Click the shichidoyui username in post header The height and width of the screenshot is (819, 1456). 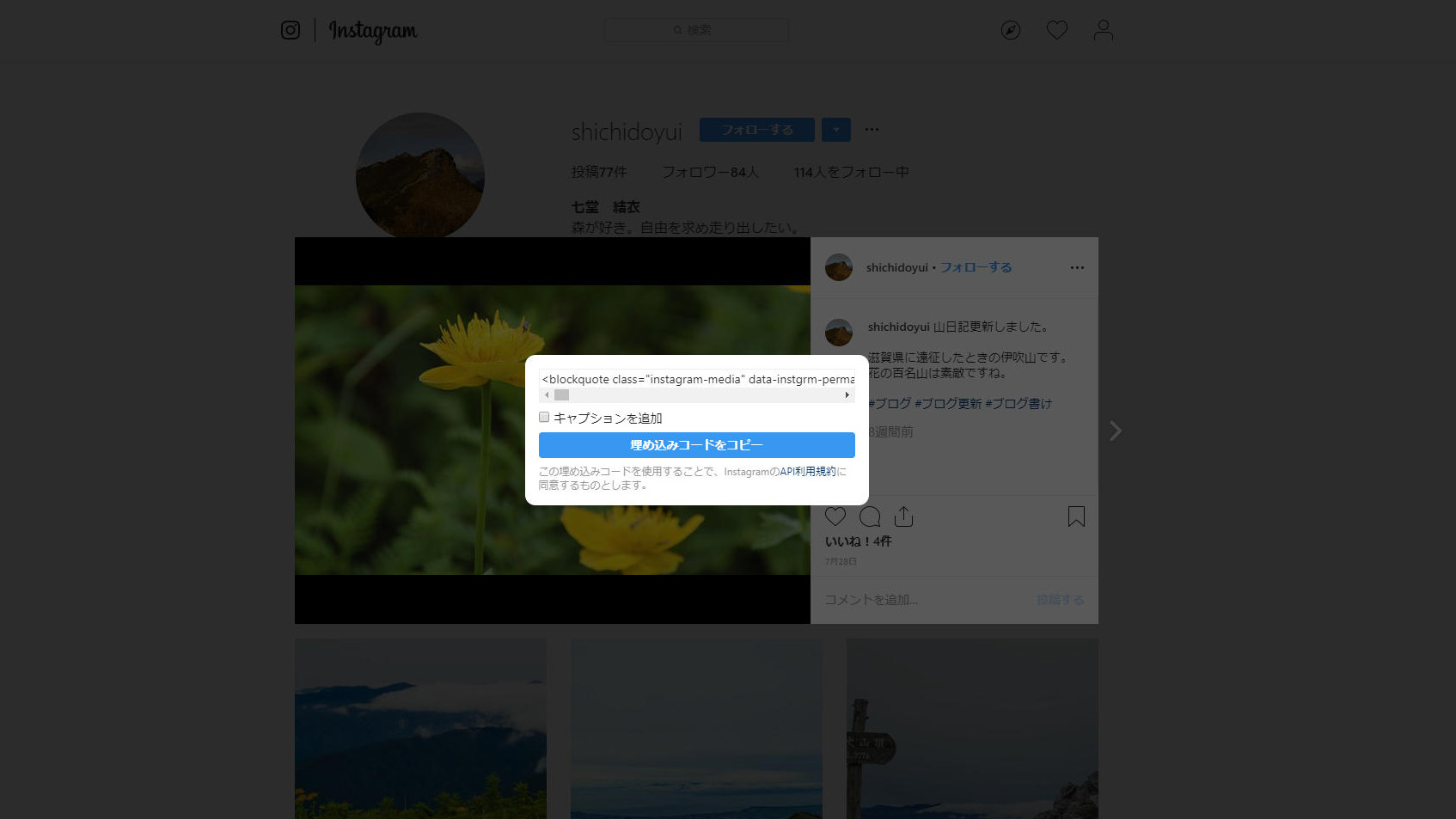point(897,267)
